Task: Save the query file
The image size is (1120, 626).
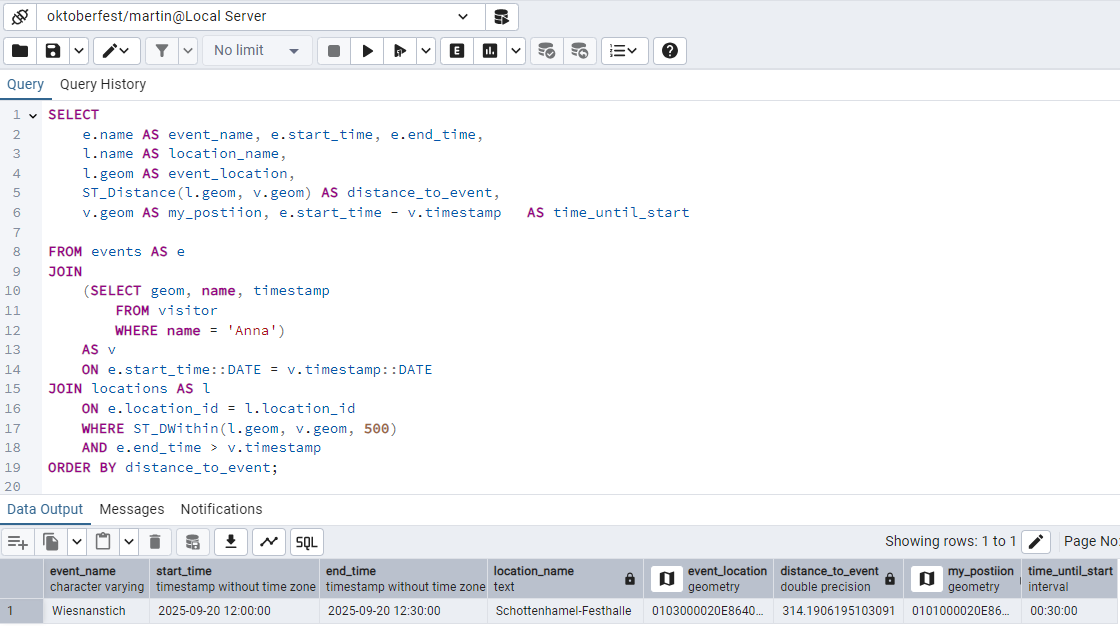Action: (53, 51)
